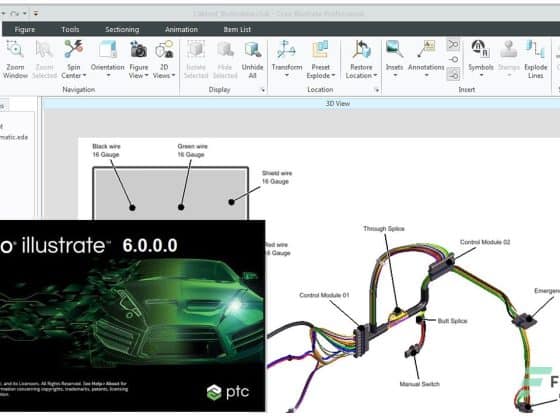Expand the Annotations dropdown arrow

426,75
